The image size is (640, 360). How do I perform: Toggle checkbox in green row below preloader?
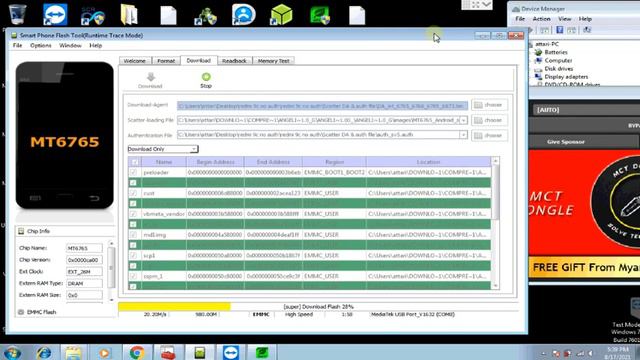click(x=133, y=183)
